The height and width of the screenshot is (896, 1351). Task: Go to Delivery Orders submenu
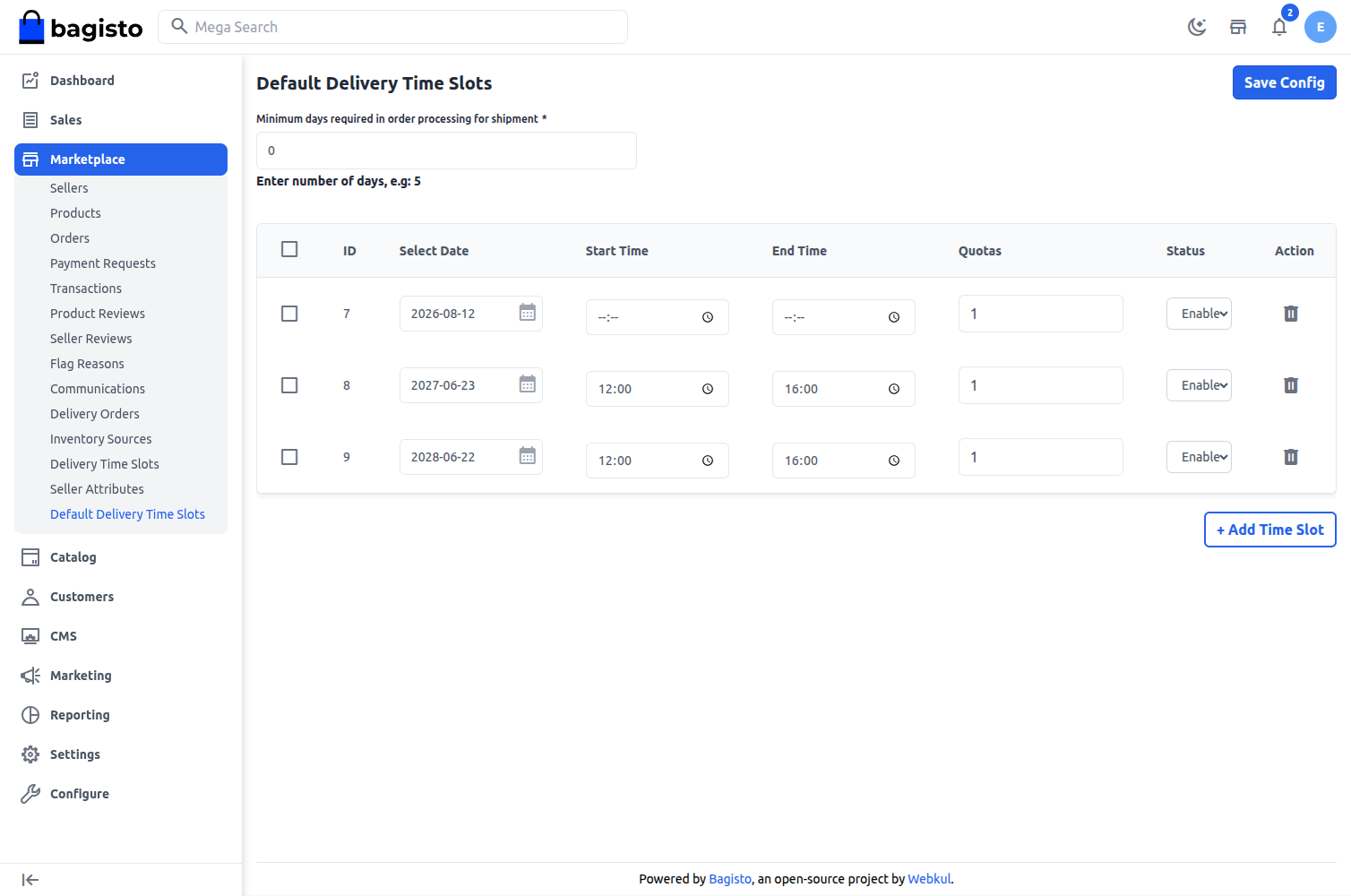click(x=95, y=414)
